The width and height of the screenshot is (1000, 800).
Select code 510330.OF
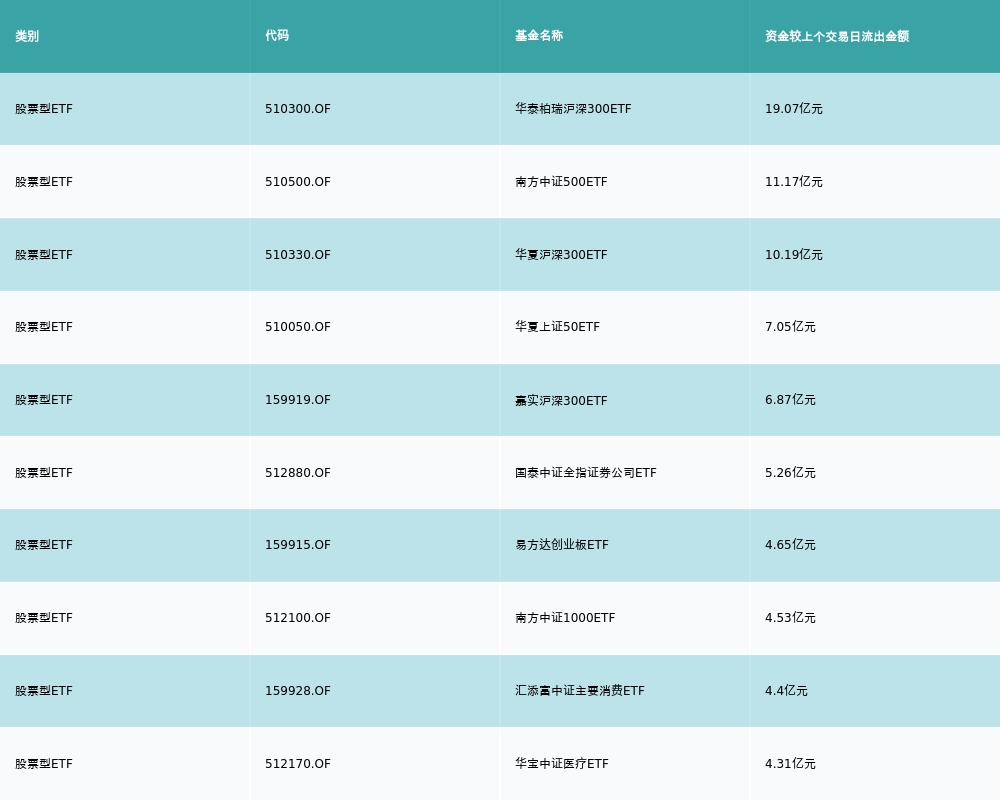pos(298,255)
